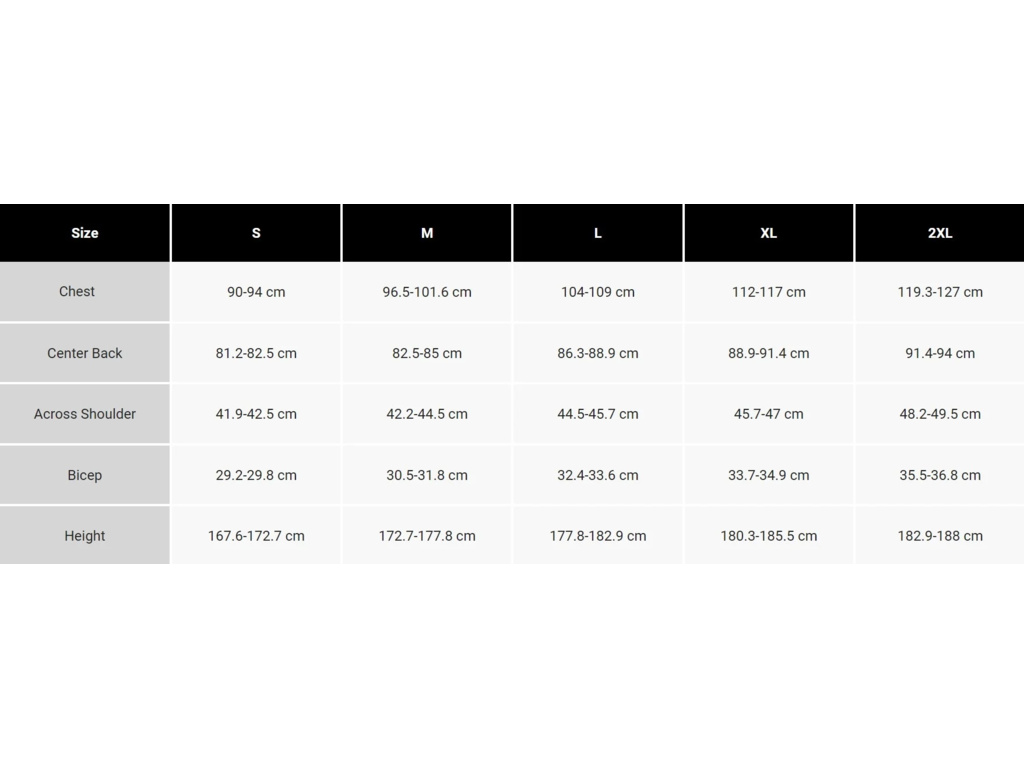Click the 167.6-172.7 cm height value
The height and width of the screenshot is (768, 1024).
pos(256,536)
